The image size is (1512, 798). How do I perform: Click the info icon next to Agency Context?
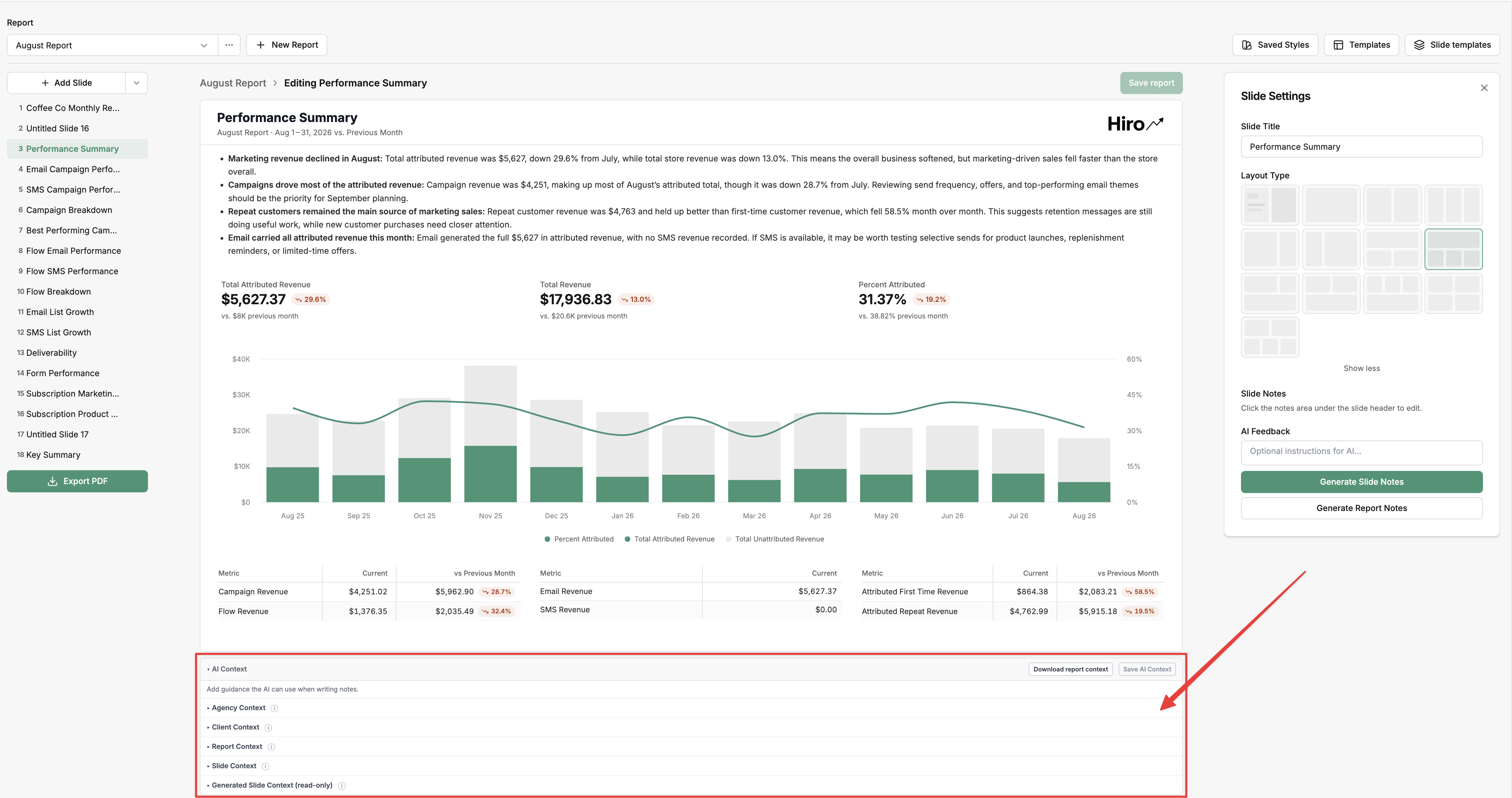[x=274, y=708]
